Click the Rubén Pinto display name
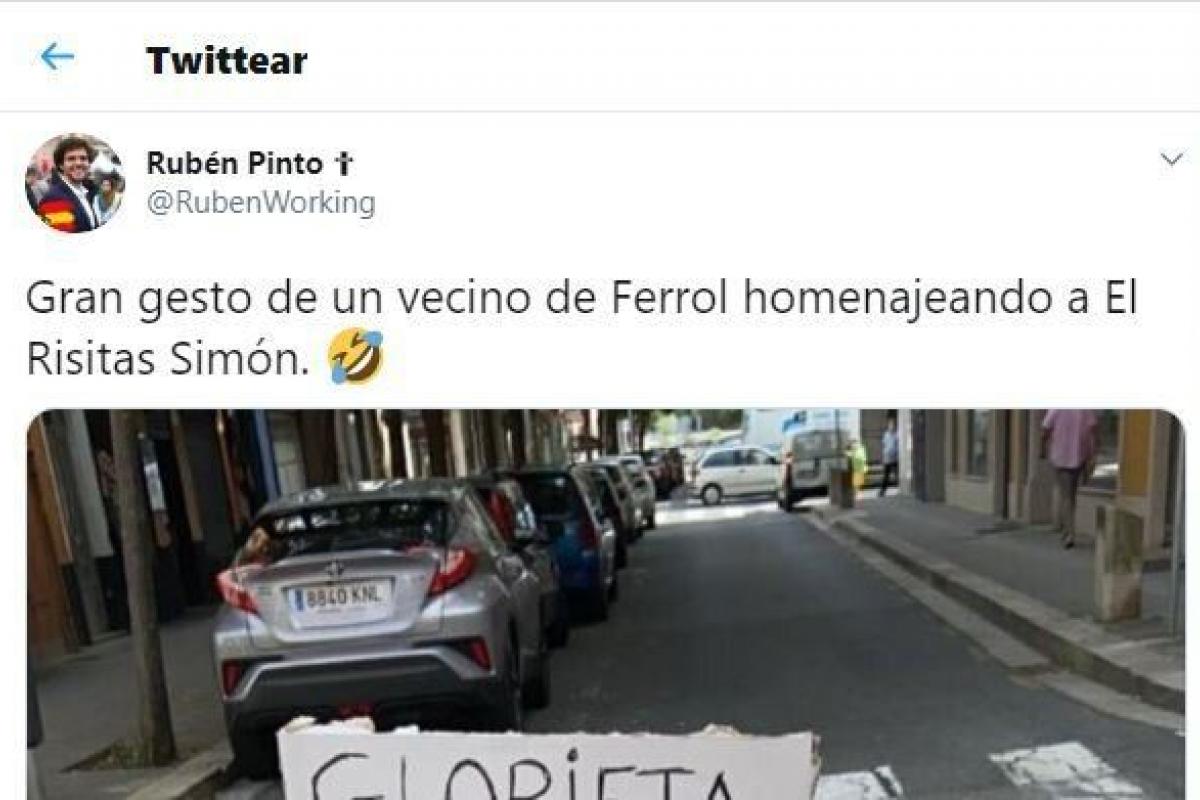The width and height of the screenshot is (1200, 800). tap(235, 163)
